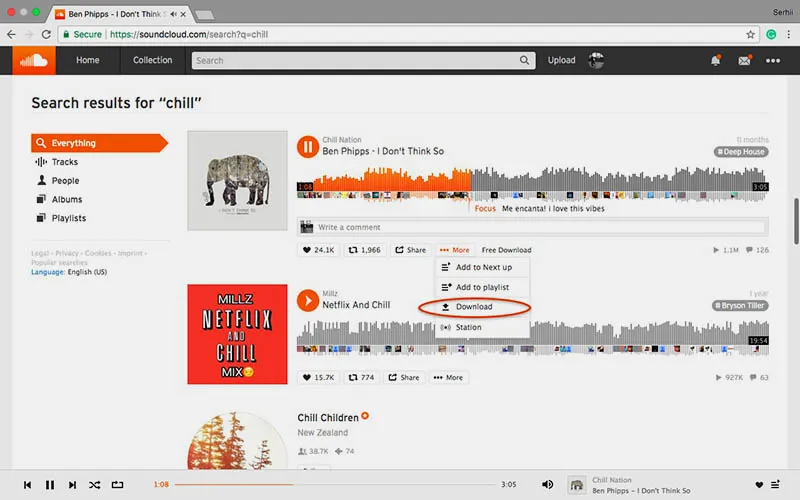
Task: Share the Ben Phipps track
Action: point(410,250)
